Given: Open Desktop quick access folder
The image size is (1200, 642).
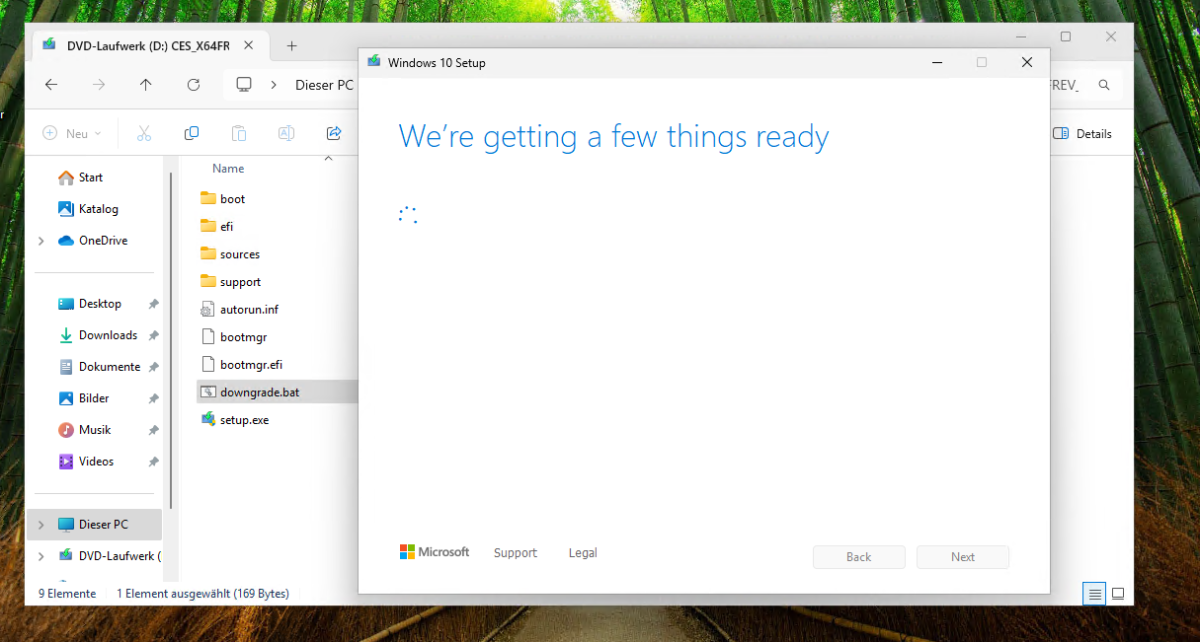Looking at the screenshot, I should click(99, 303).
